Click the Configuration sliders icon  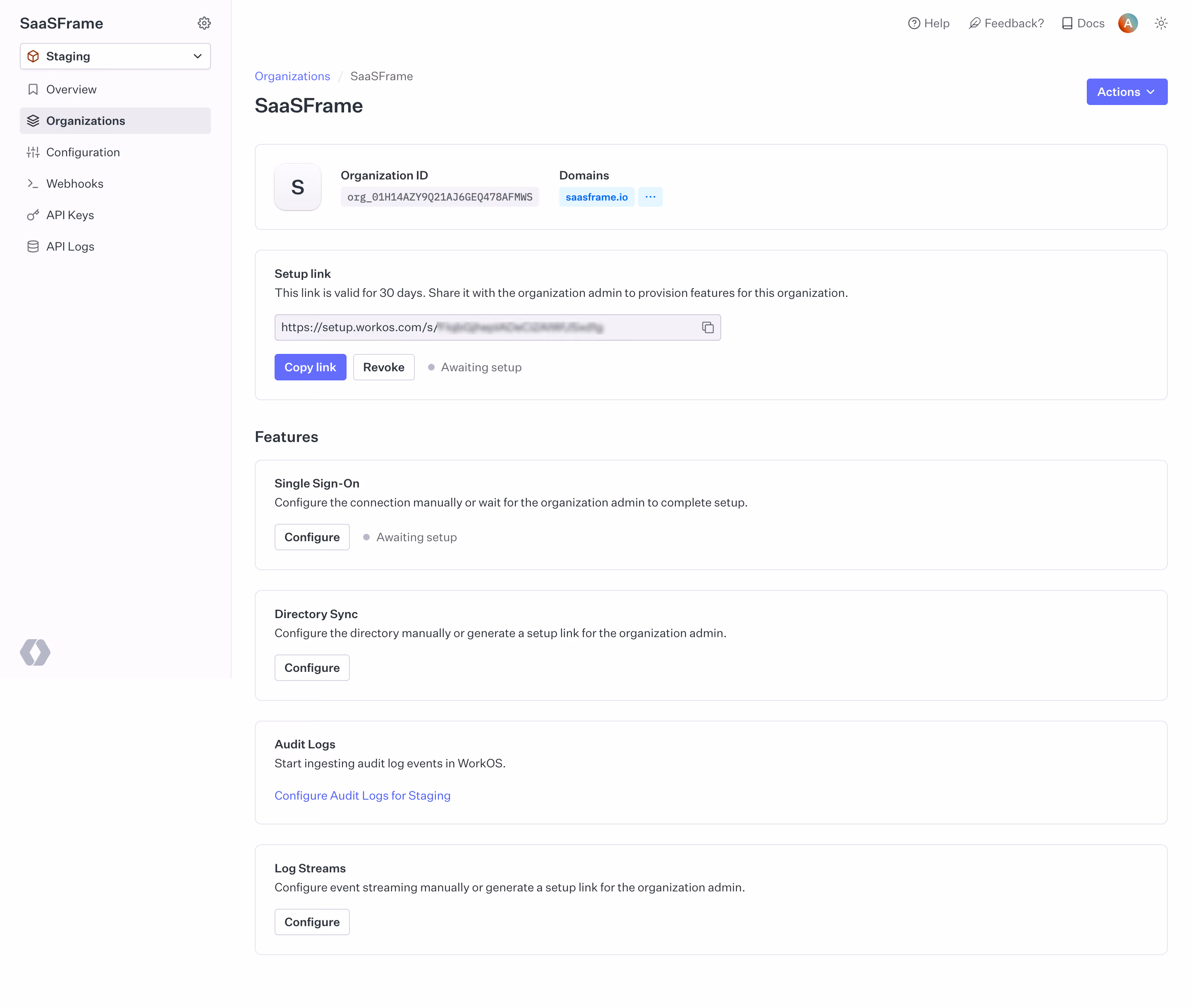(x=33, y=153)
